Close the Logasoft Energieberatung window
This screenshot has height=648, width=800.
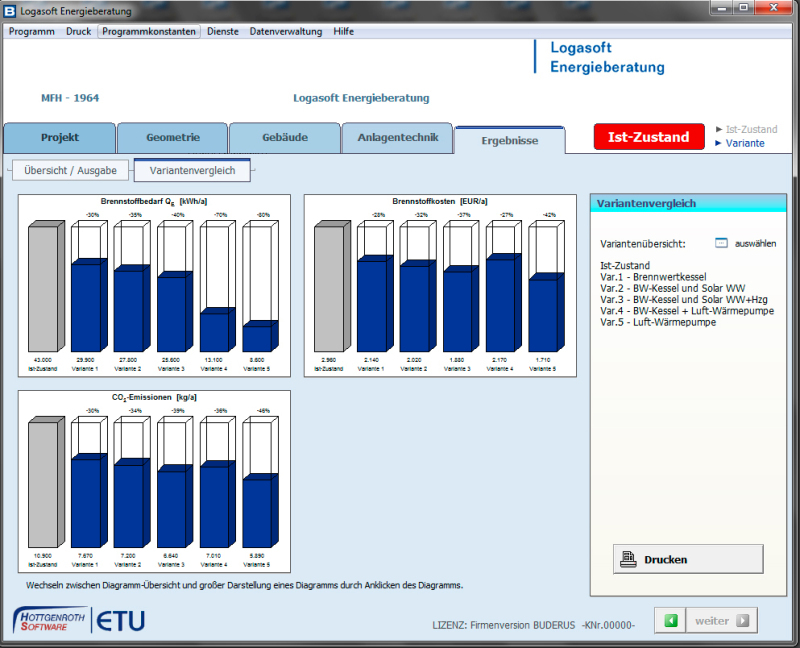click(773, 8)
